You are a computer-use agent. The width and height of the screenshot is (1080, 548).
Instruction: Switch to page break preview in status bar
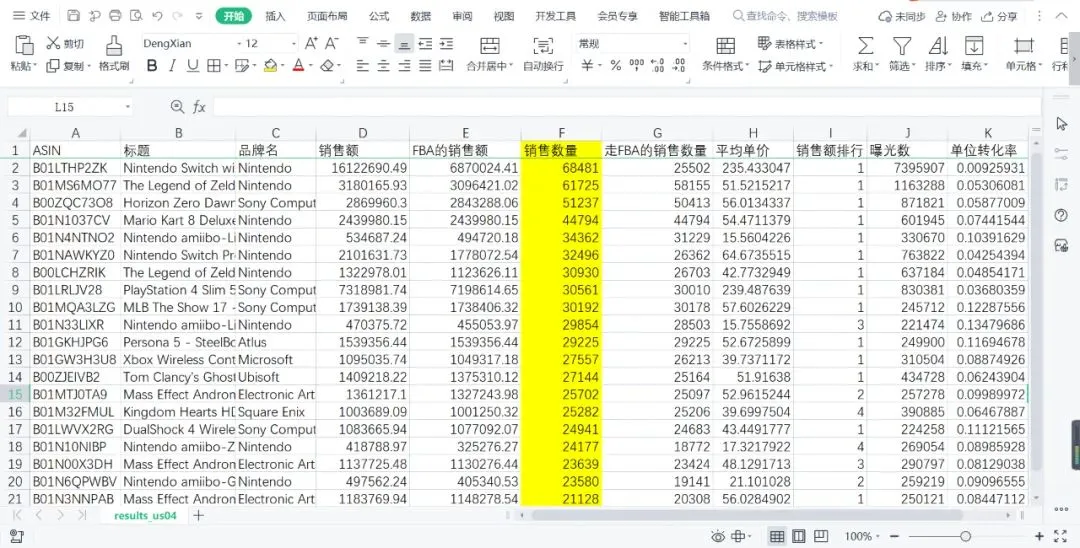(x=821, y=536)
